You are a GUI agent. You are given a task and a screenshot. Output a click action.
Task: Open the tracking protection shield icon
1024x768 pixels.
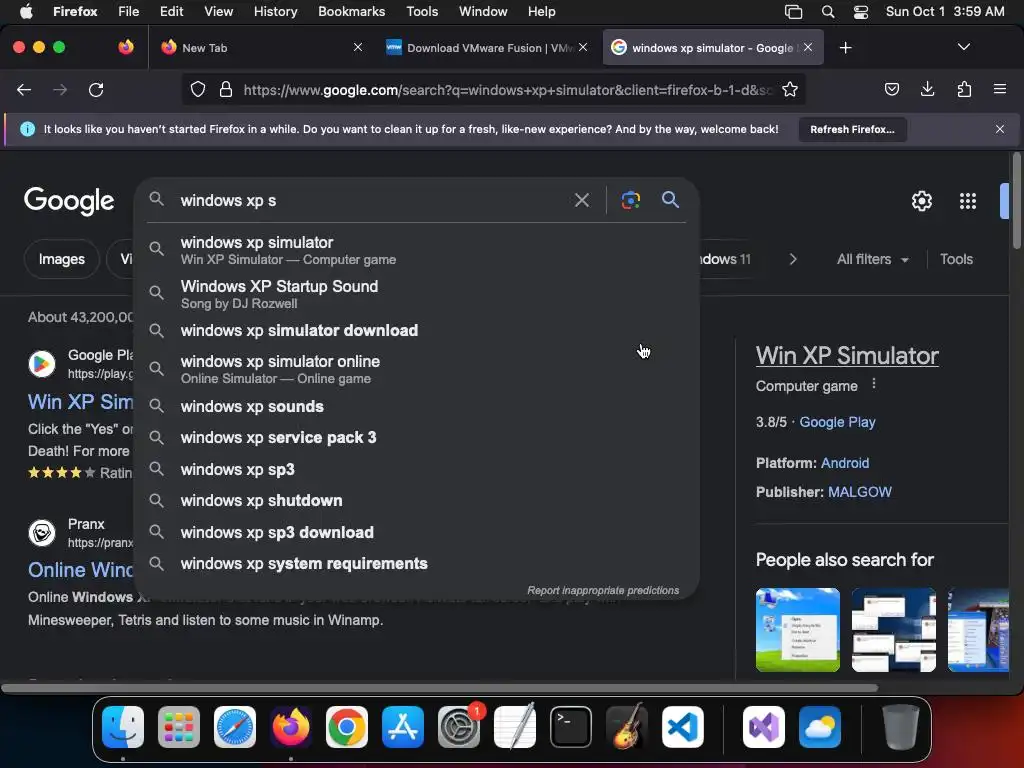(x=198, y=89)
